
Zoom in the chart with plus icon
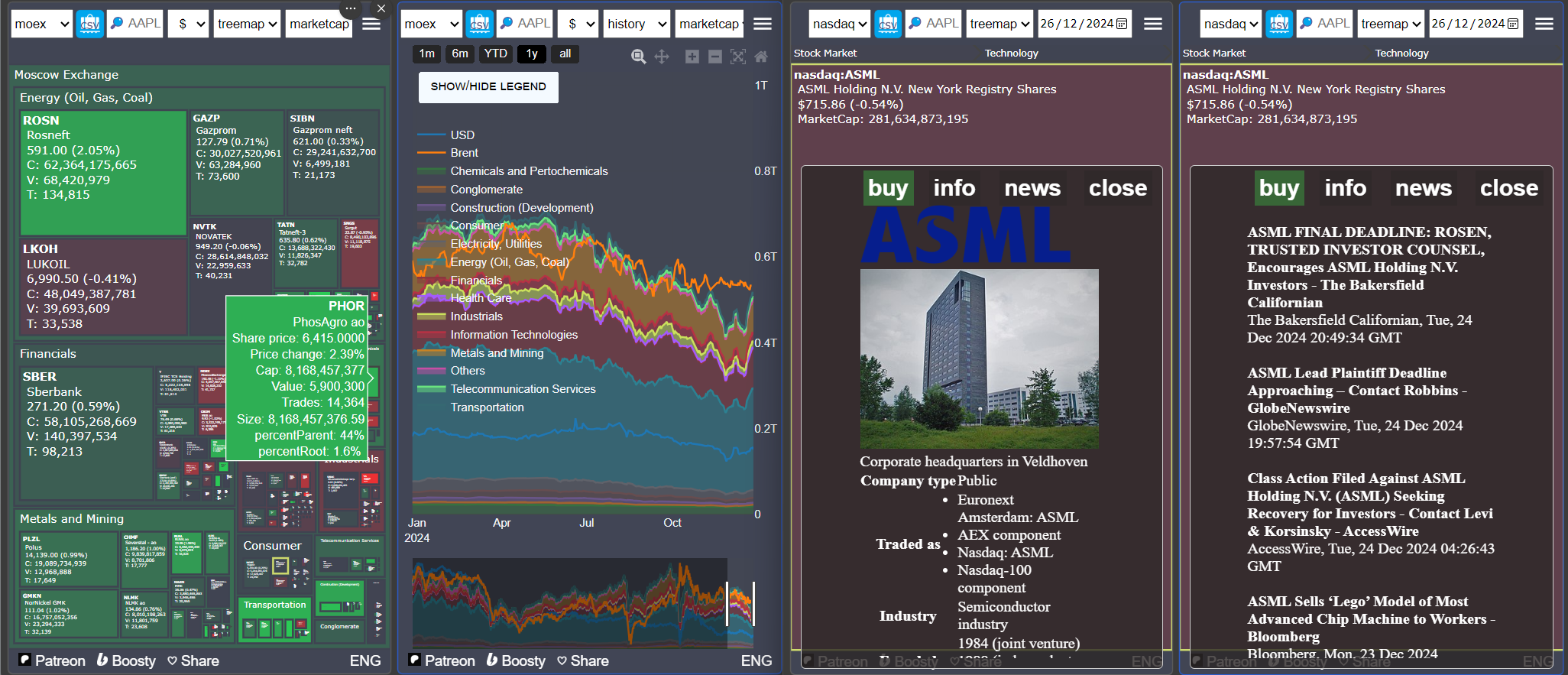coord(692,57)
